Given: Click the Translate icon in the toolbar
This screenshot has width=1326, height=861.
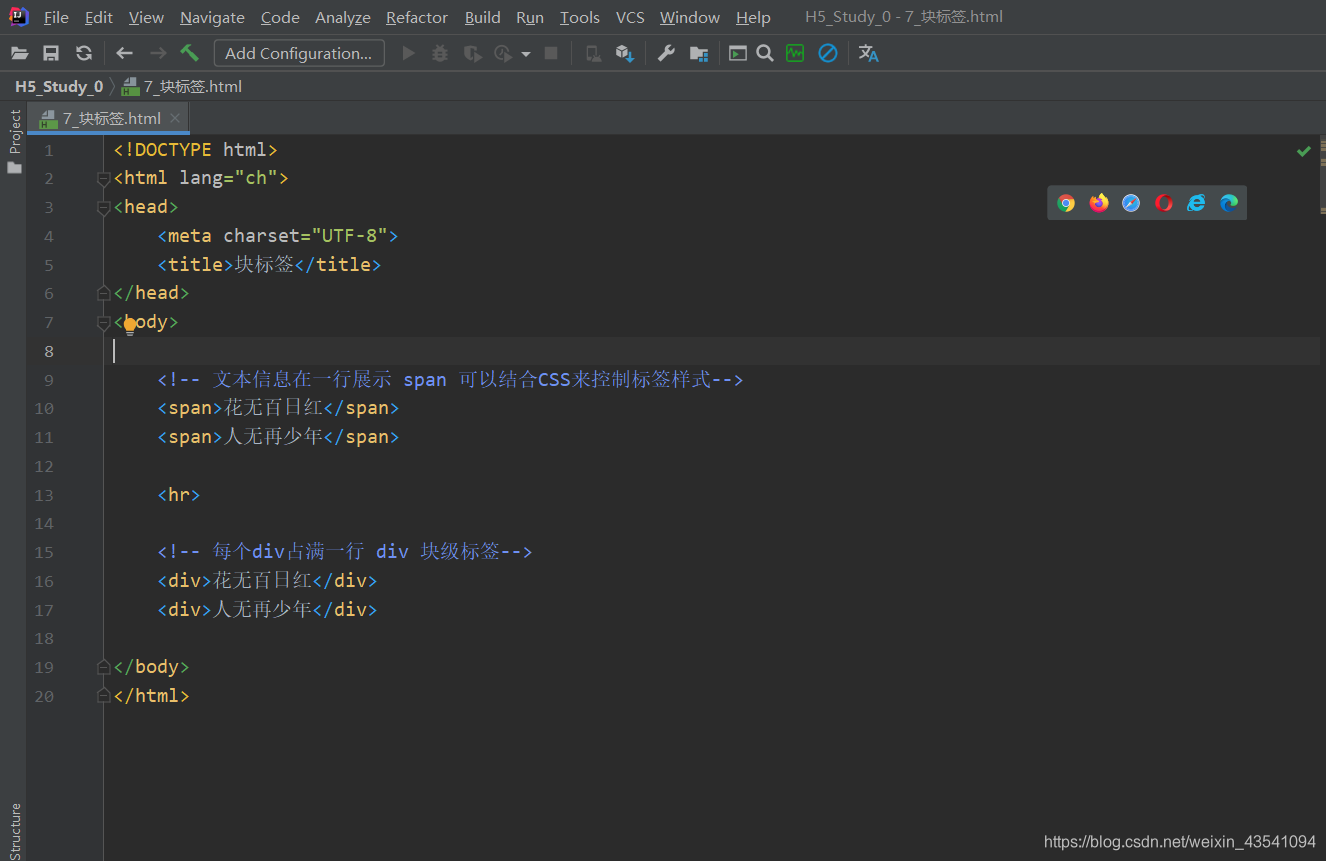Looking at the screenshot, I should (x=868, y=53).
